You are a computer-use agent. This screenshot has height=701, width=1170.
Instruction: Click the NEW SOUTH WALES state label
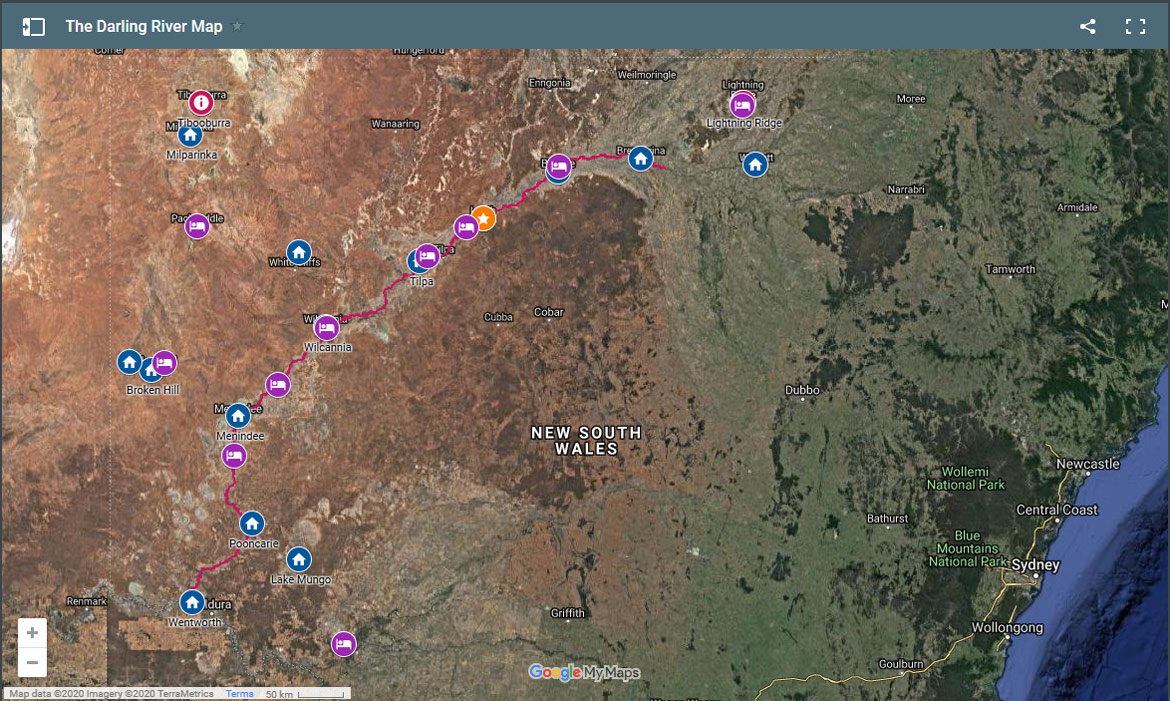point(586,440)
